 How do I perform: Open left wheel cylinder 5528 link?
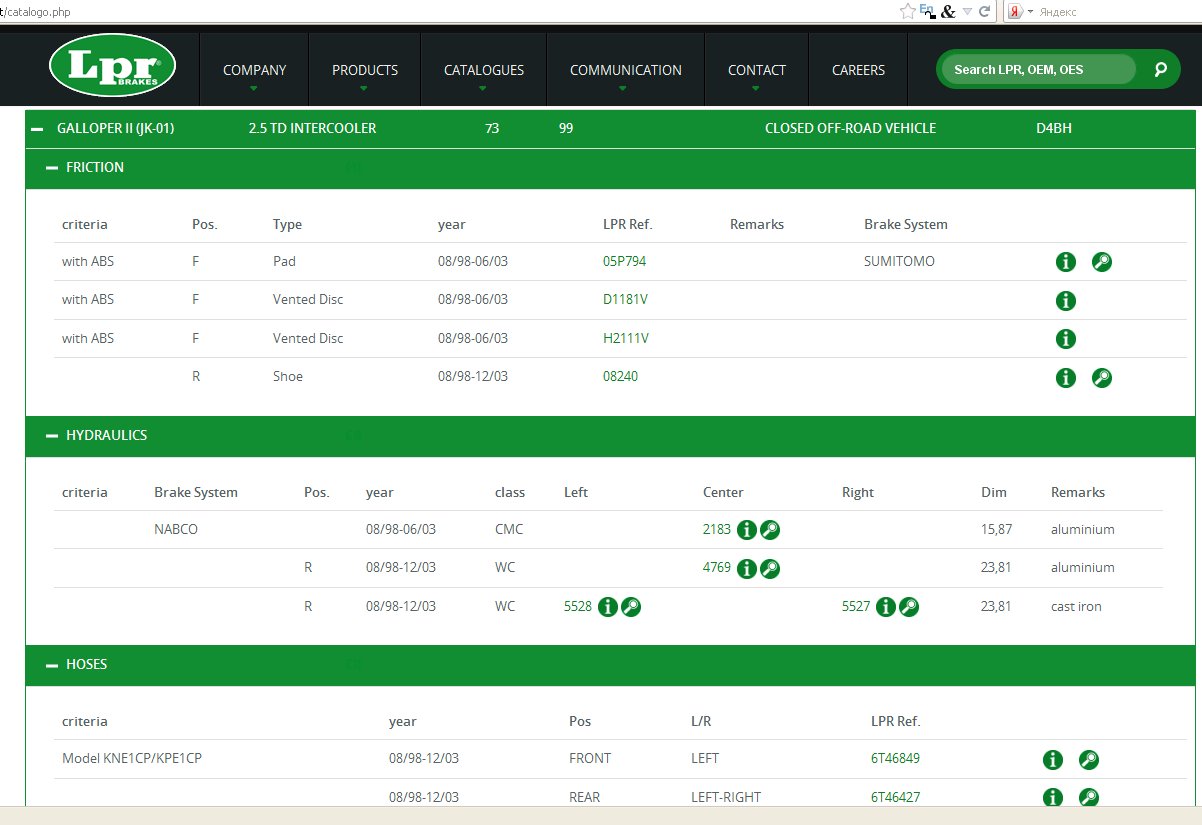click(x=578, y=606)
